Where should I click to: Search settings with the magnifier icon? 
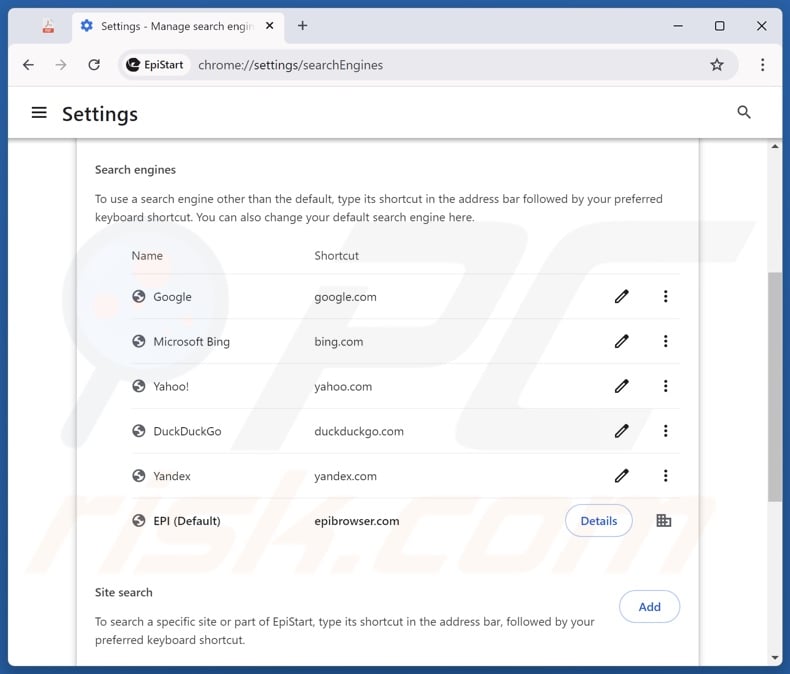pyautogui.click(x=744, y=113)
